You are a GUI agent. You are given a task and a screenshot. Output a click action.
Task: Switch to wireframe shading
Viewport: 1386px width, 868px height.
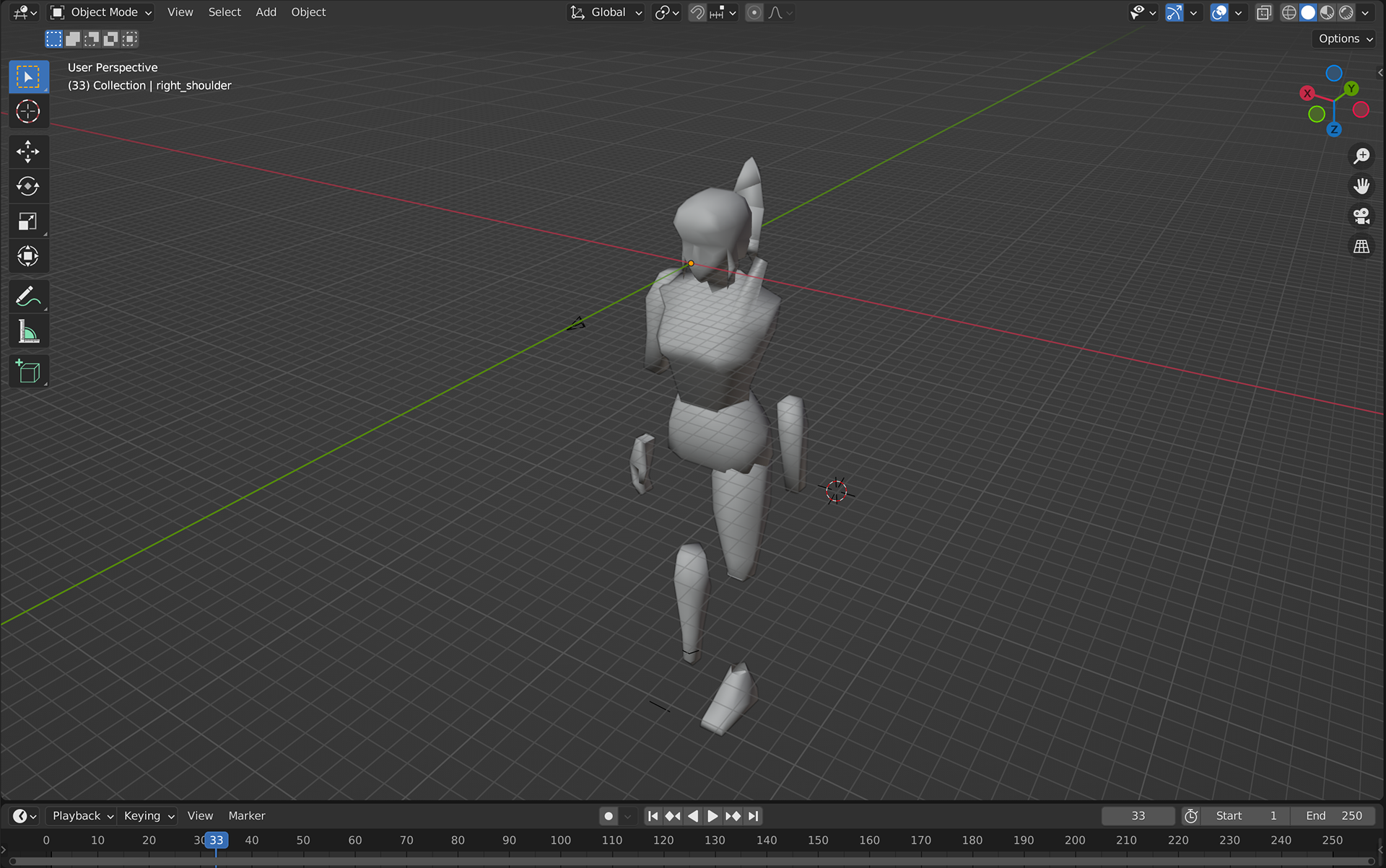[x=1289, y=12]
